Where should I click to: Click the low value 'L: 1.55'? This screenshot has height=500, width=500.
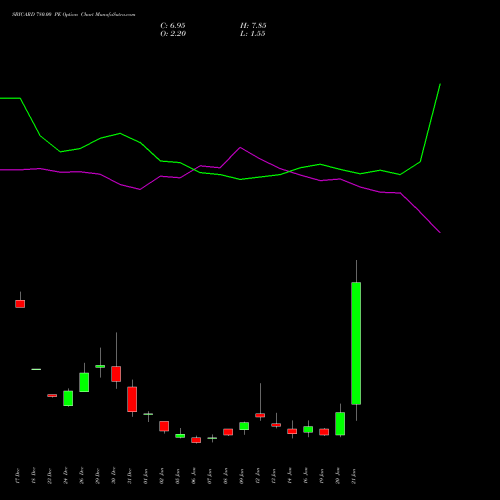pyautogui.click(x=253, y=34)
